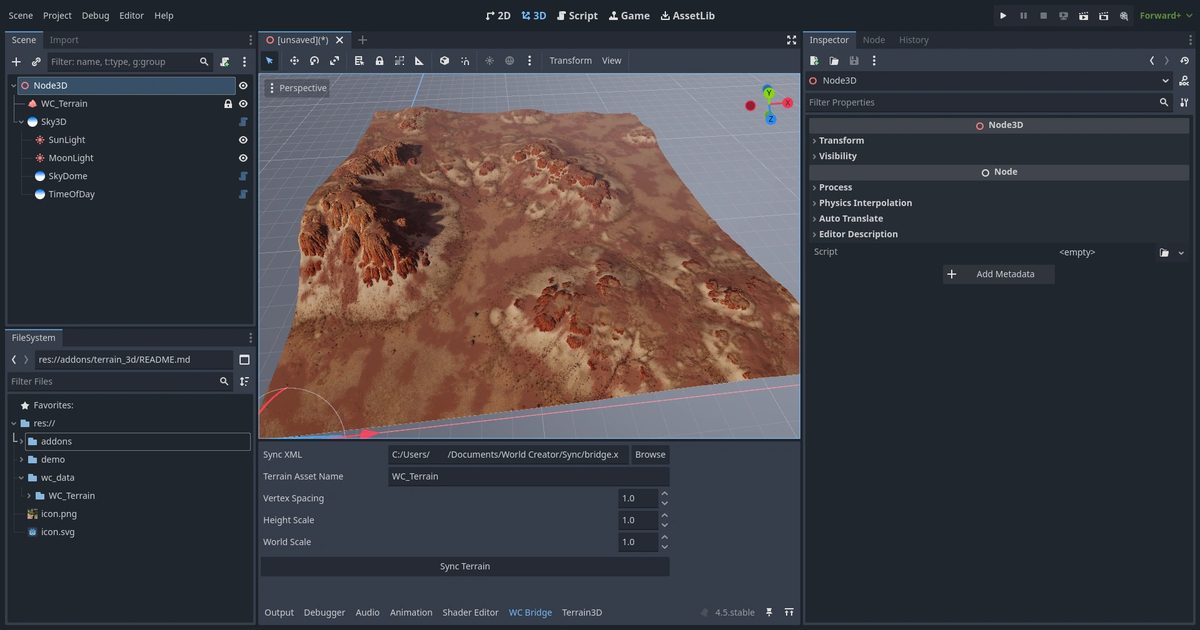Enable the ruler measurement tool

(419, 61)
